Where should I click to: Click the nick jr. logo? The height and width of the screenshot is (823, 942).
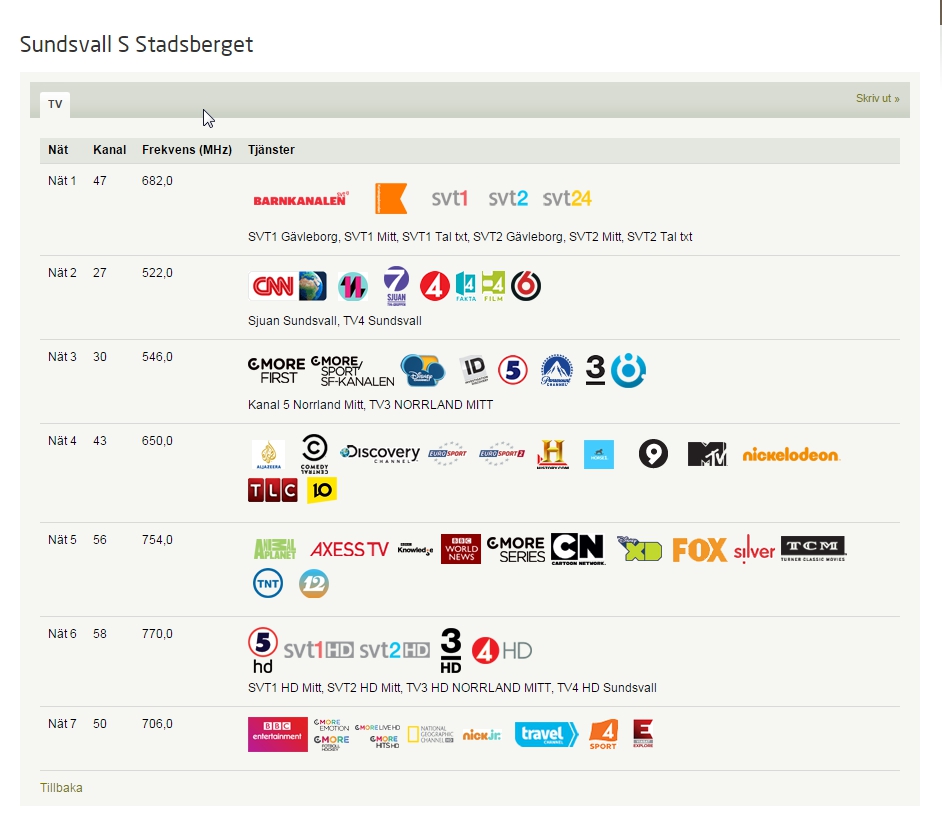[x=482, y=735]
